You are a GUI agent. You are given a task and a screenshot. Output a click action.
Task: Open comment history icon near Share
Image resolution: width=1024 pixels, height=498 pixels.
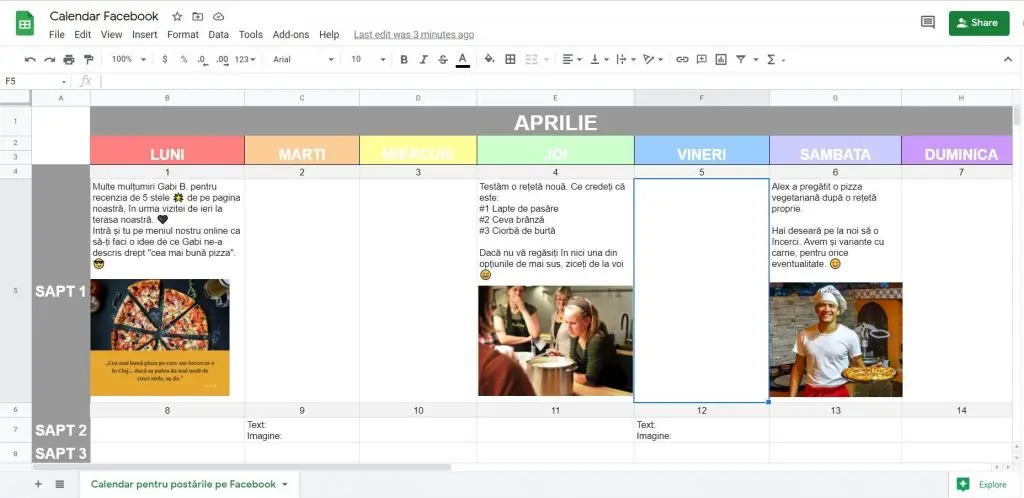[x=927, y=22]
